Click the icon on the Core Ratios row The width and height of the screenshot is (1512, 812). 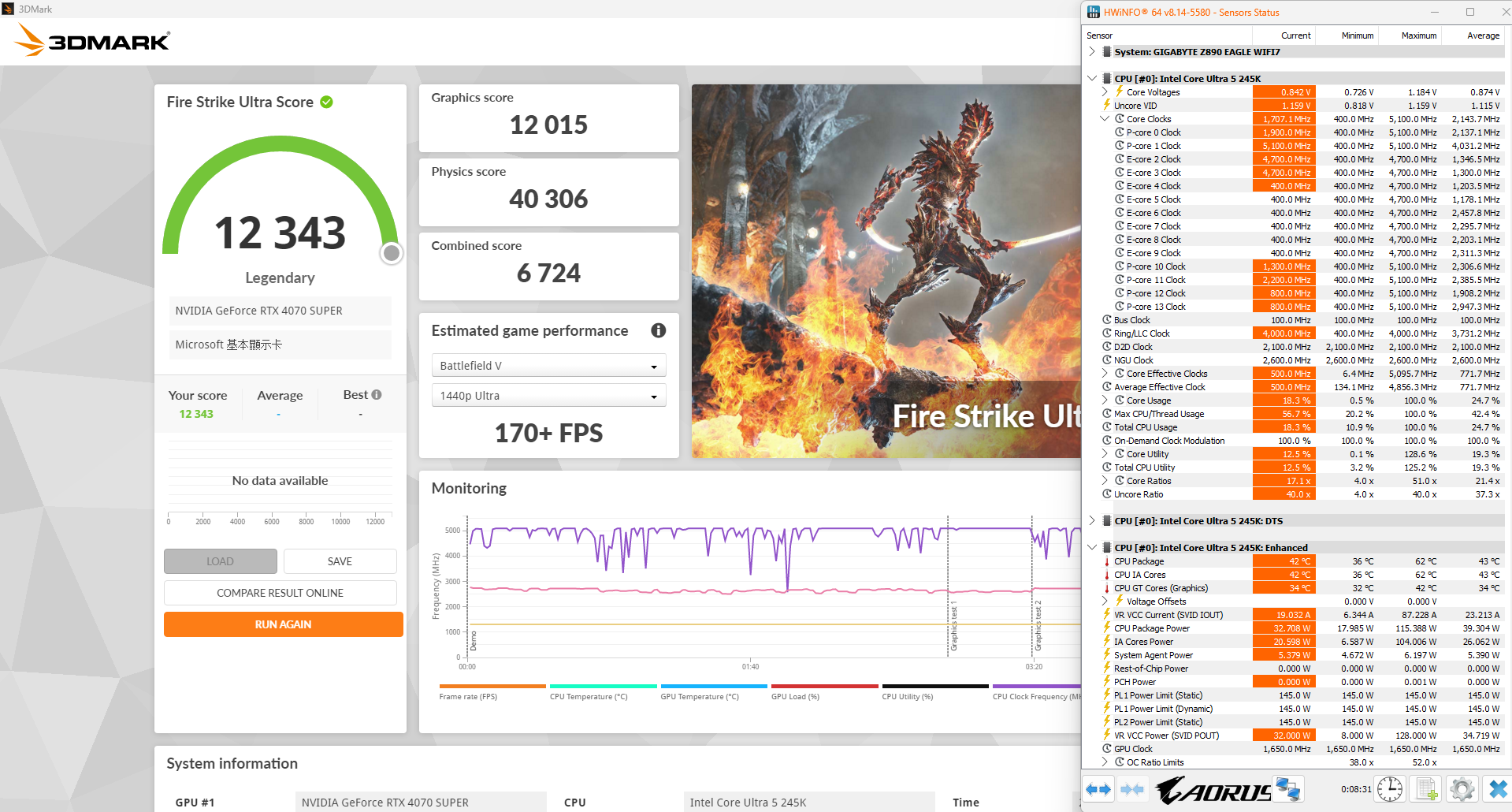pyautogui.click(x=1119, y=481)
